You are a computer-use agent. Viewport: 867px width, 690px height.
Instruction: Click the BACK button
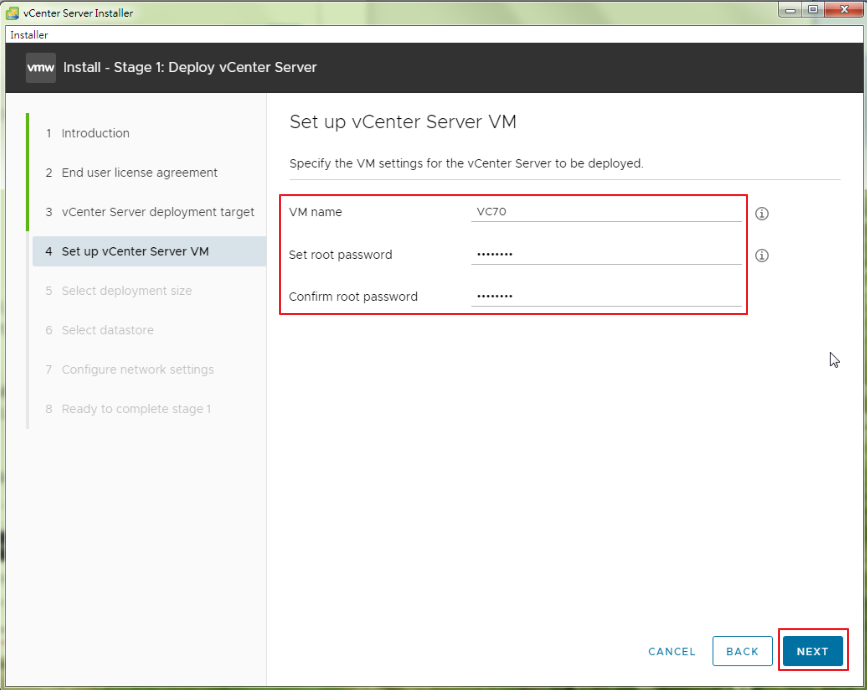point(742,651)
